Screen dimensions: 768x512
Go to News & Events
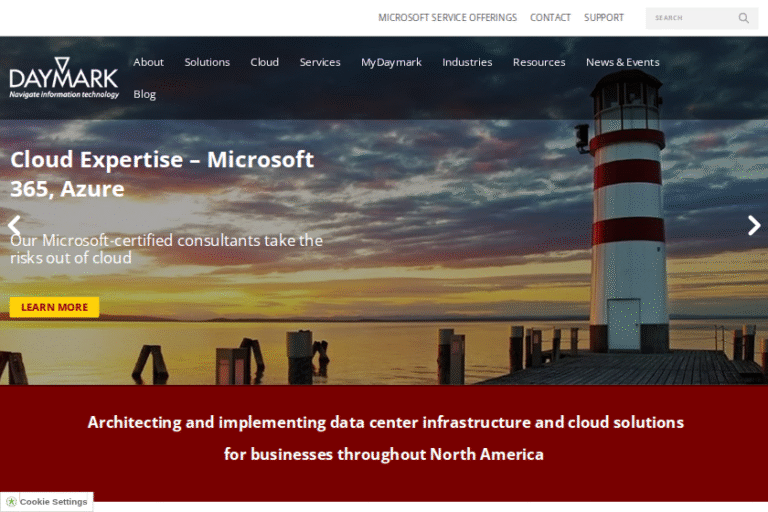point(622,62)
